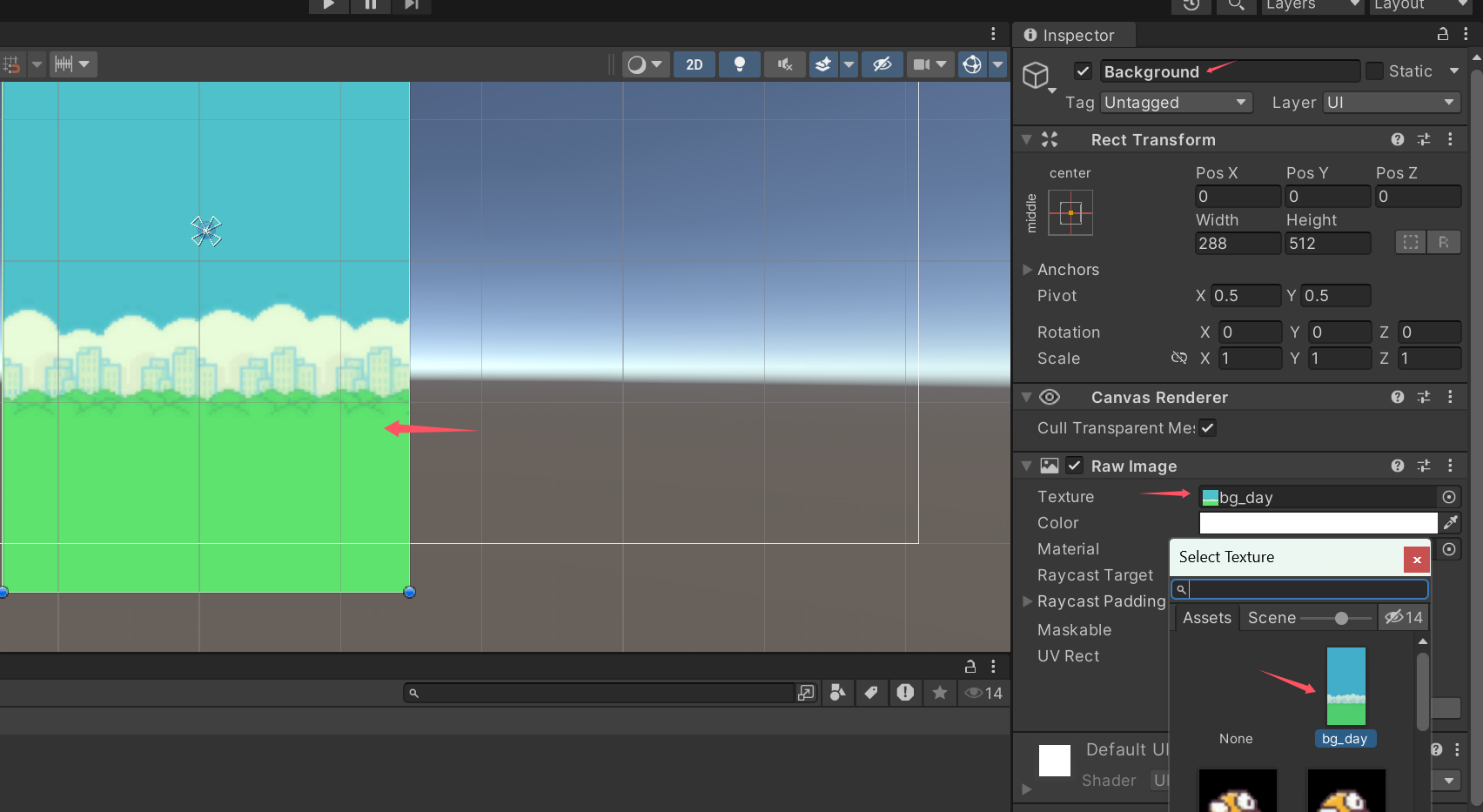This screenshot has width=1483, height=812.
Task: Click the color eyedropper icon
Action: [x=1450, y=523]
